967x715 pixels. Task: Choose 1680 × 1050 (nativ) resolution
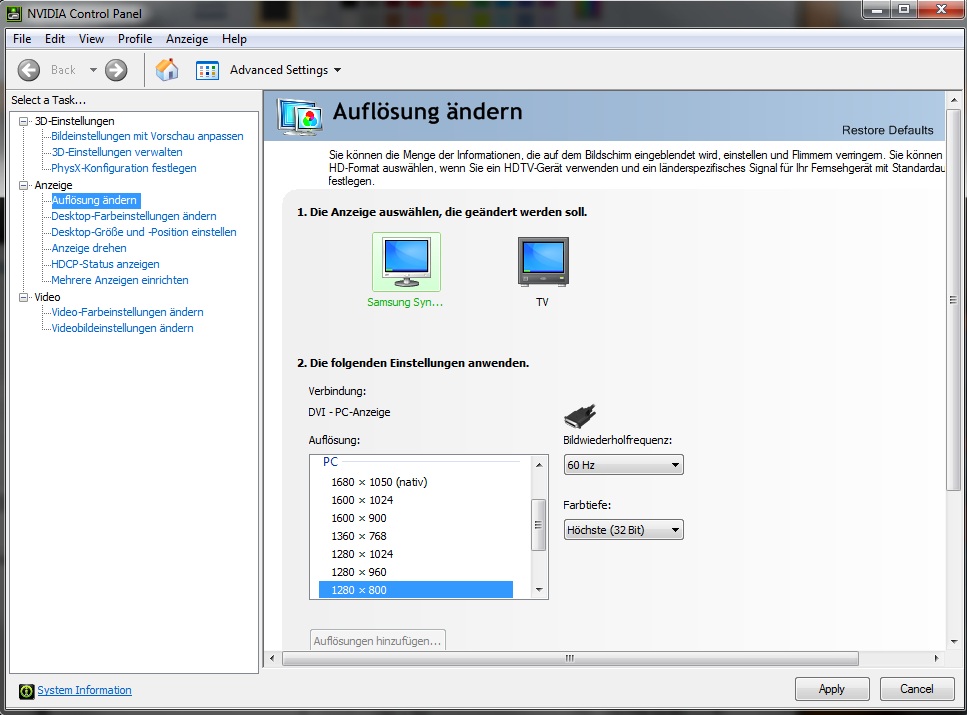pyautogui.click(x=379, y=482)
